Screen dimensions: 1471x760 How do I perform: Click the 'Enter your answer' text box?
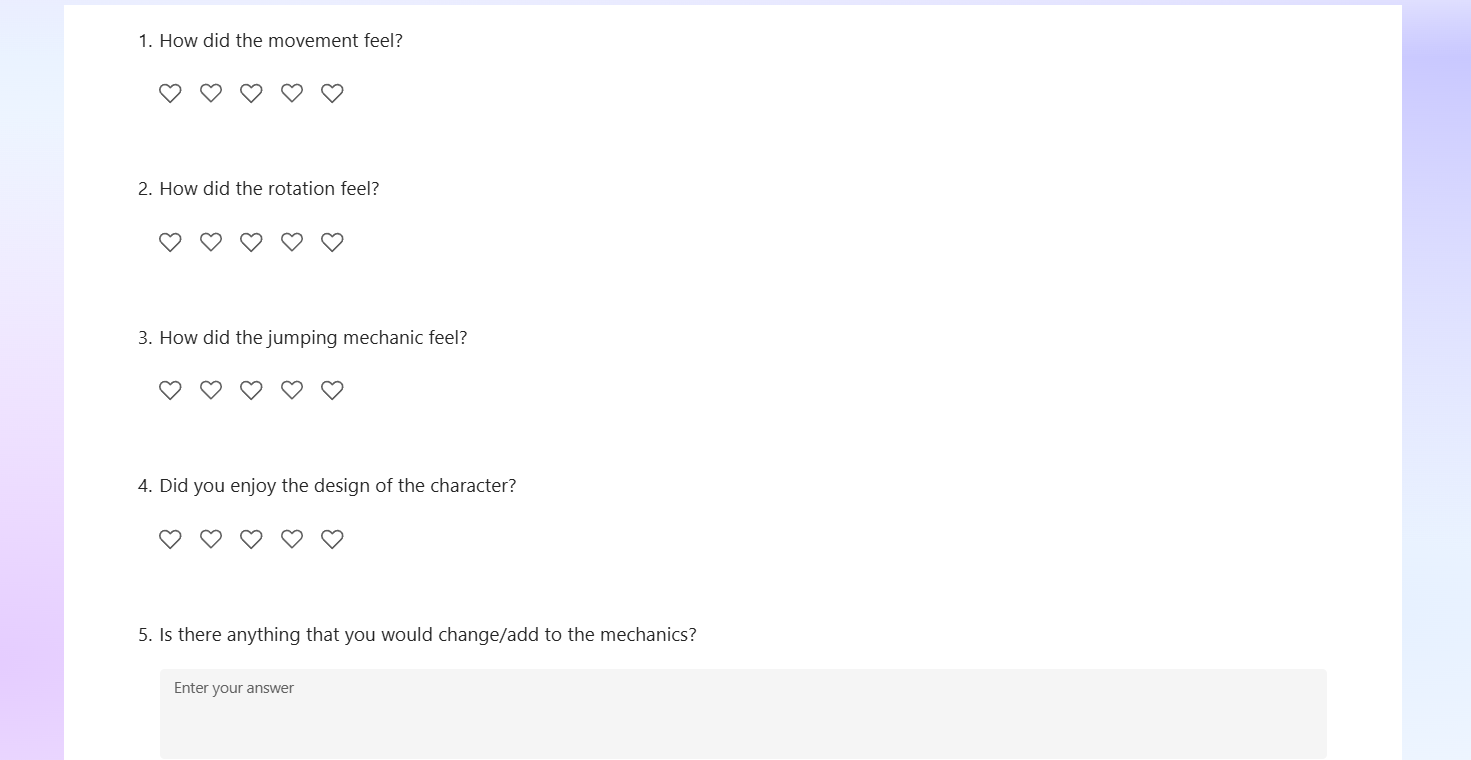click(743, 714)
